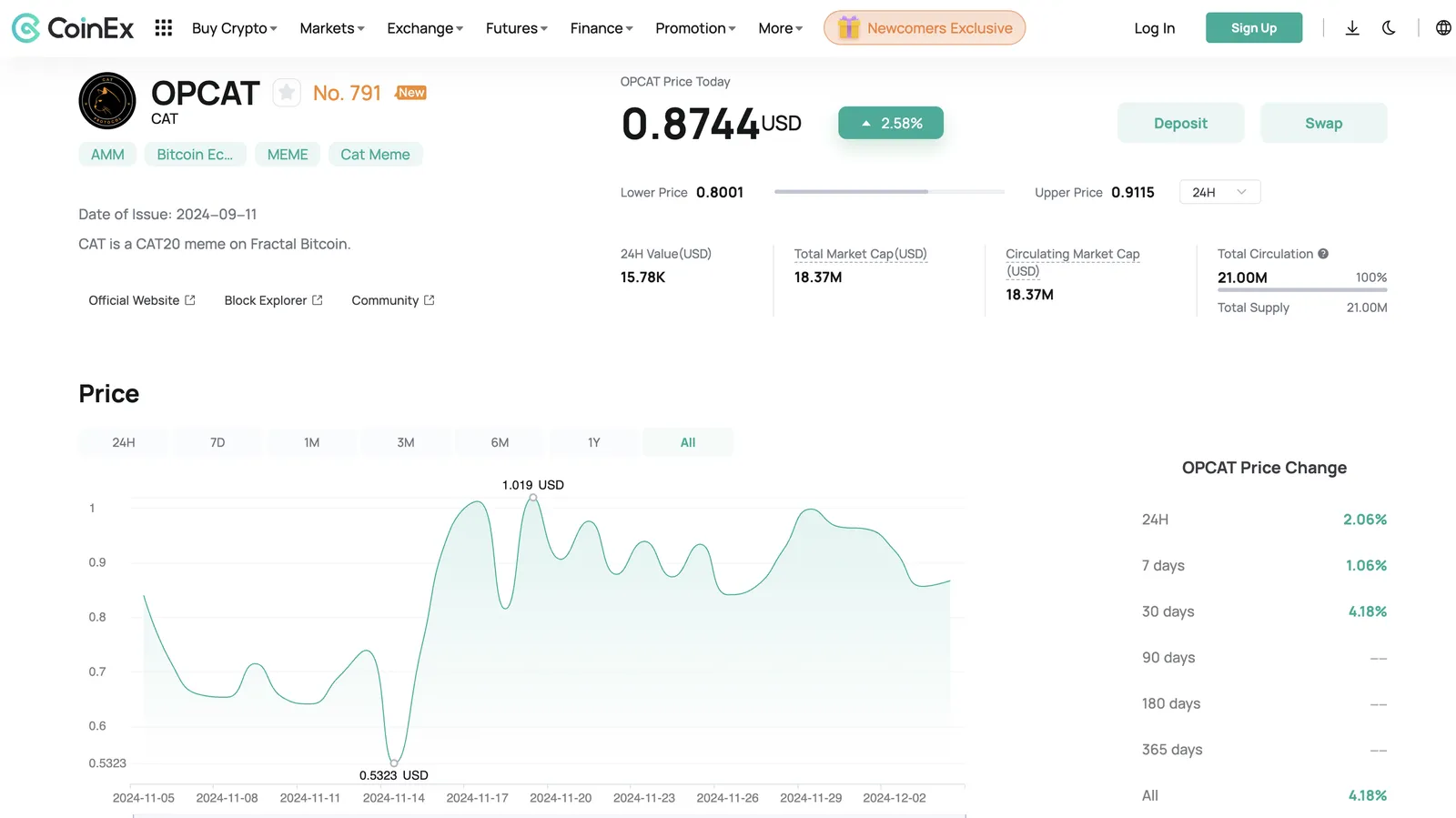Click the Block Explorer external link icon
The image size is (1456, 818).
pyautogui.click(x=318, y=300)
